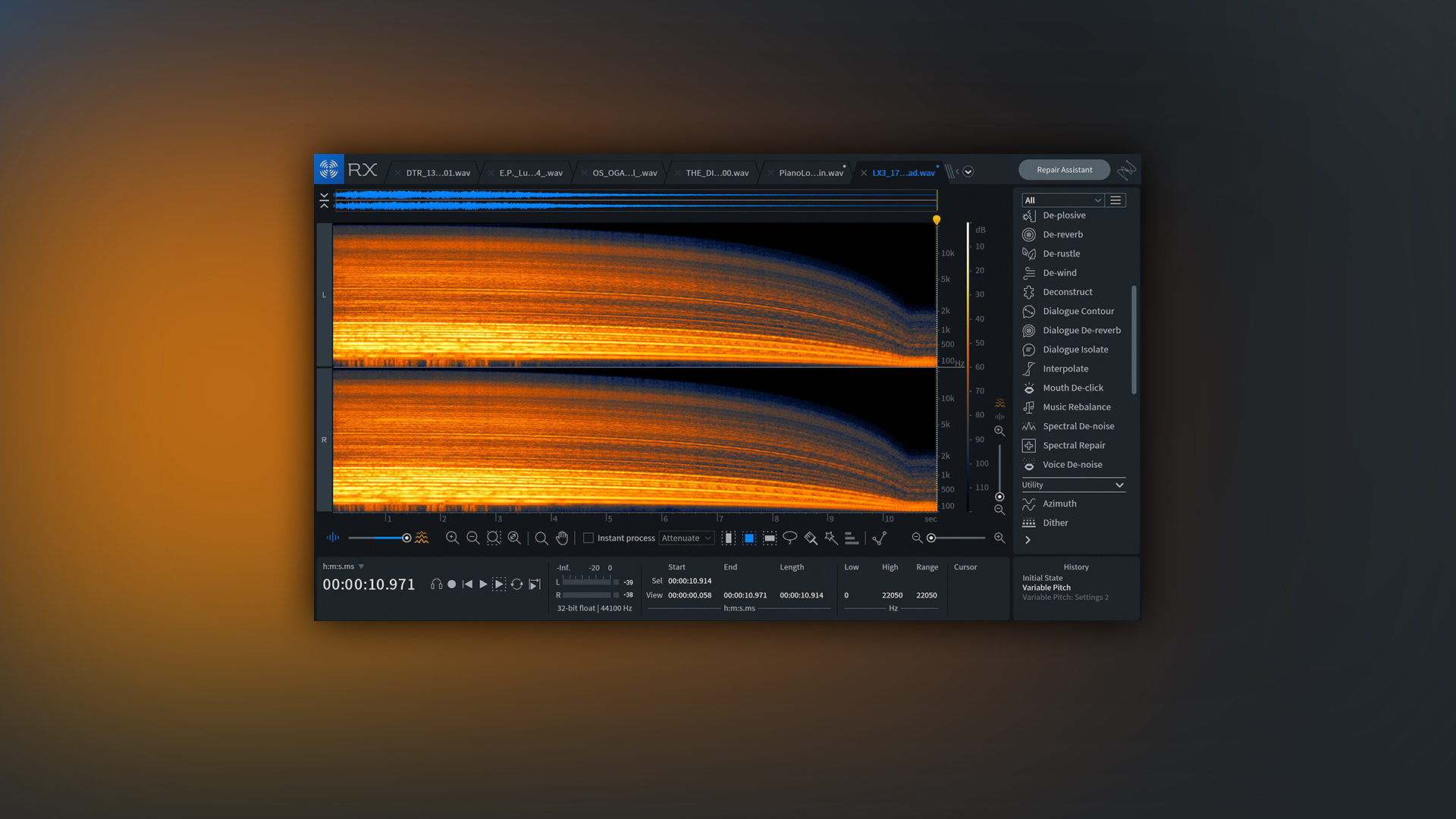Open the Azimuth utility
The image size is (1456, 819).
coord(1059,503)
